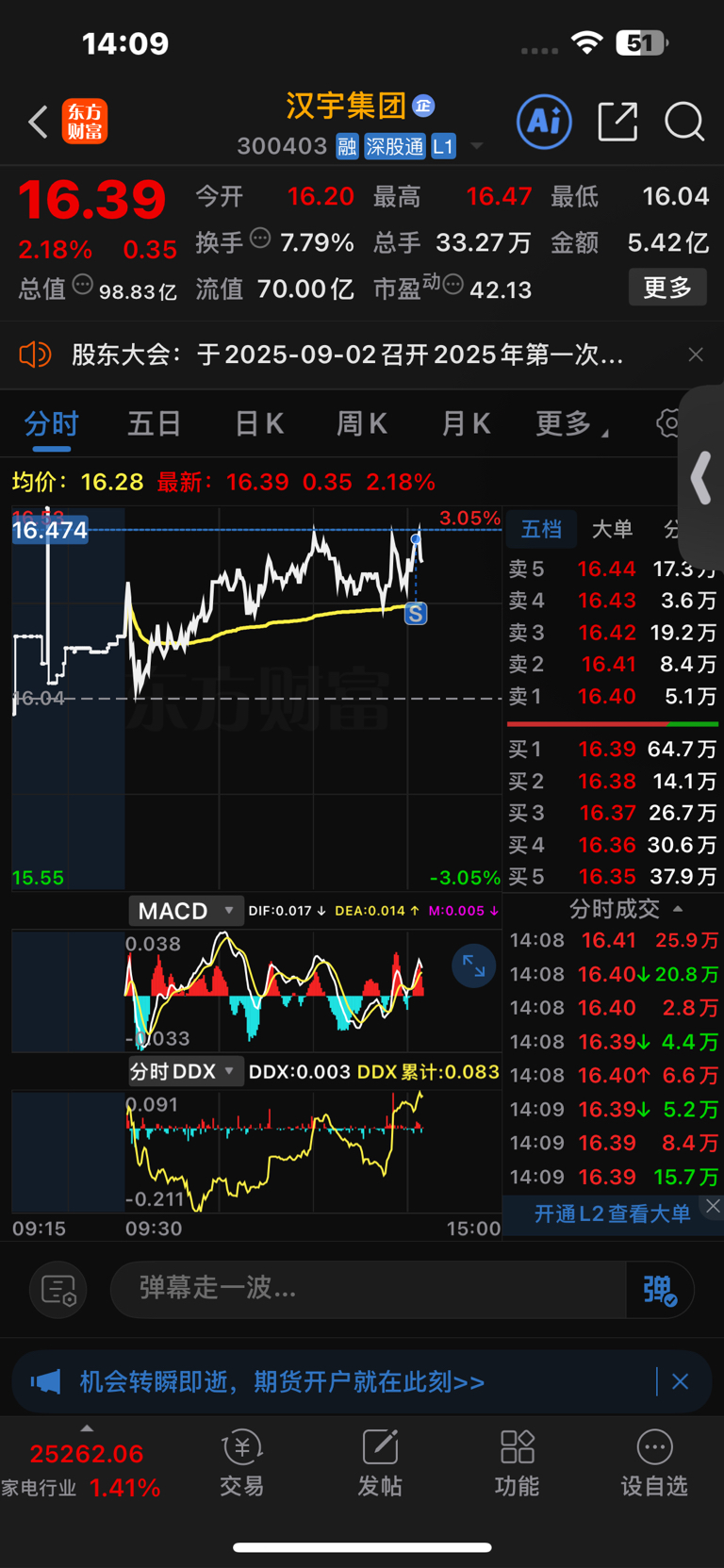Pull out the side panel arrow handle
The image size is (724, 1568).
[x=701, y=478]
